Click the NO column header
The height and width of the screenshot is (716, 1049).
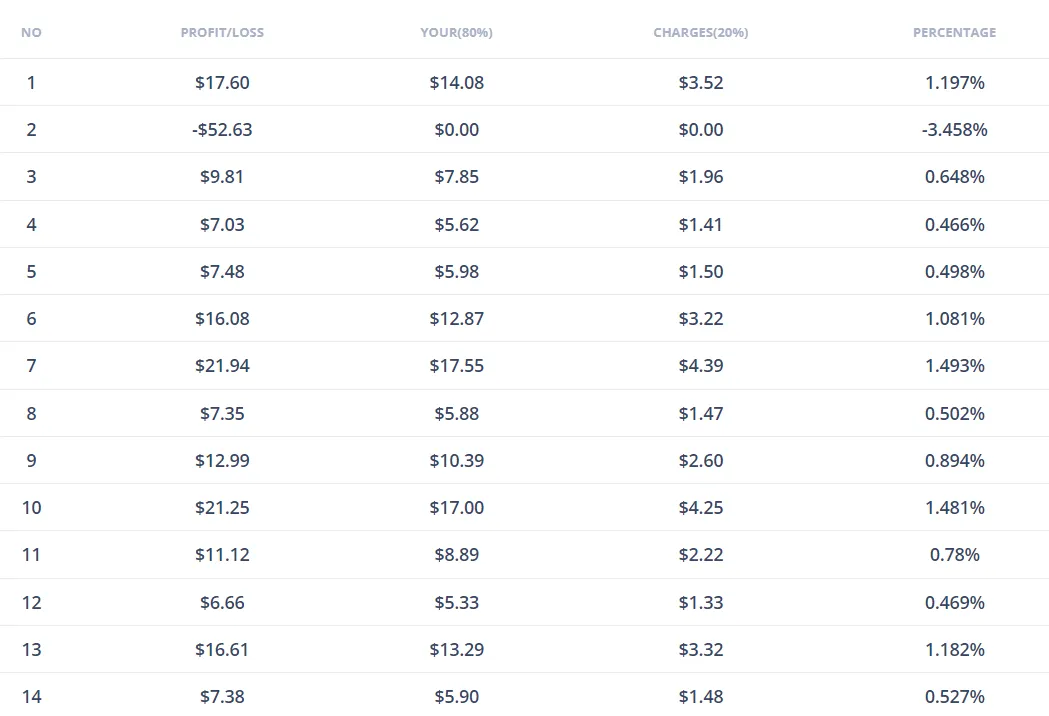(31, 32)
